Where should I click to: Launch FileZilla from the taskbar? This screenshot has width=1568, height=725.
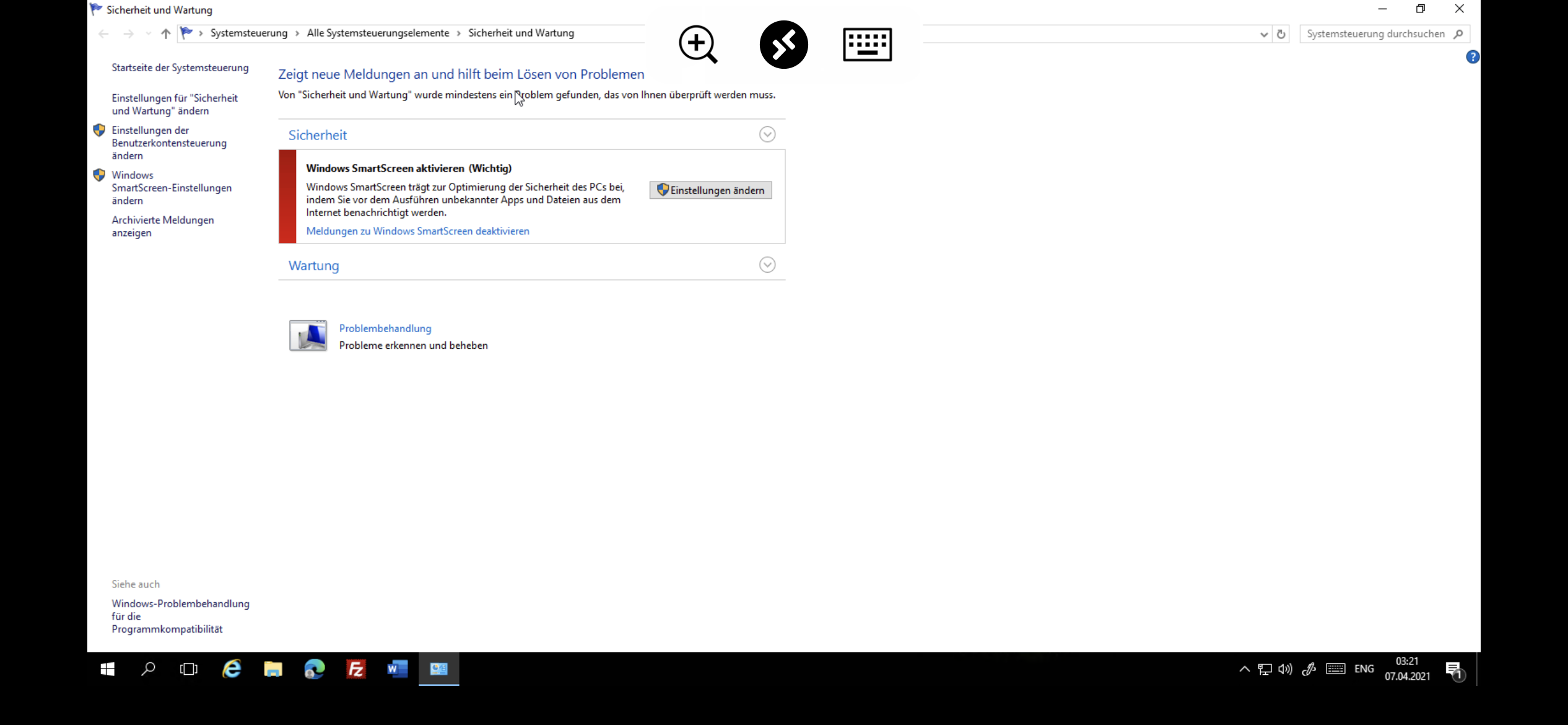coord(356,669)
